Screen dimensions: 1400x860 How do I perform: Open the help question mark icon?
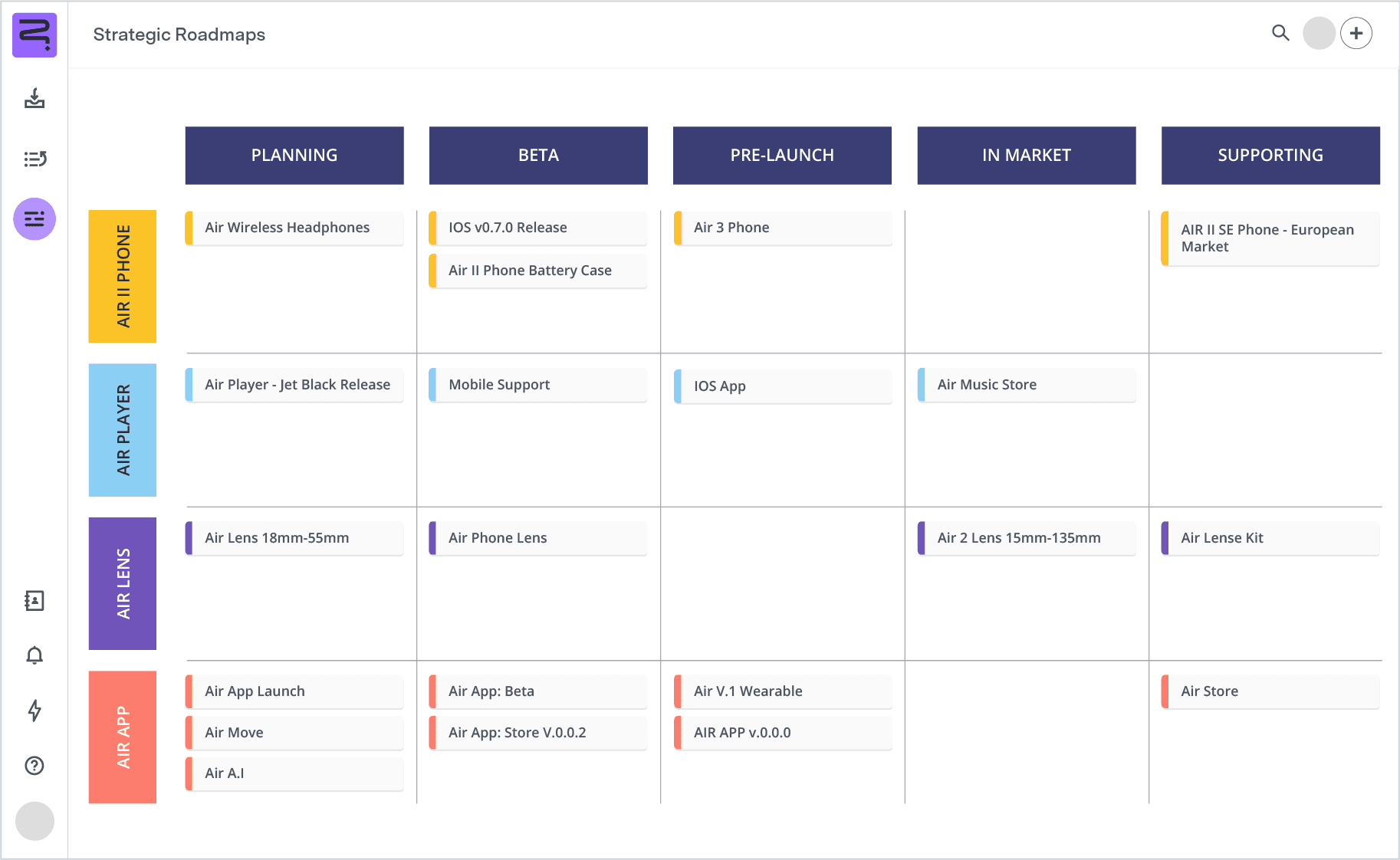point(35,766)
